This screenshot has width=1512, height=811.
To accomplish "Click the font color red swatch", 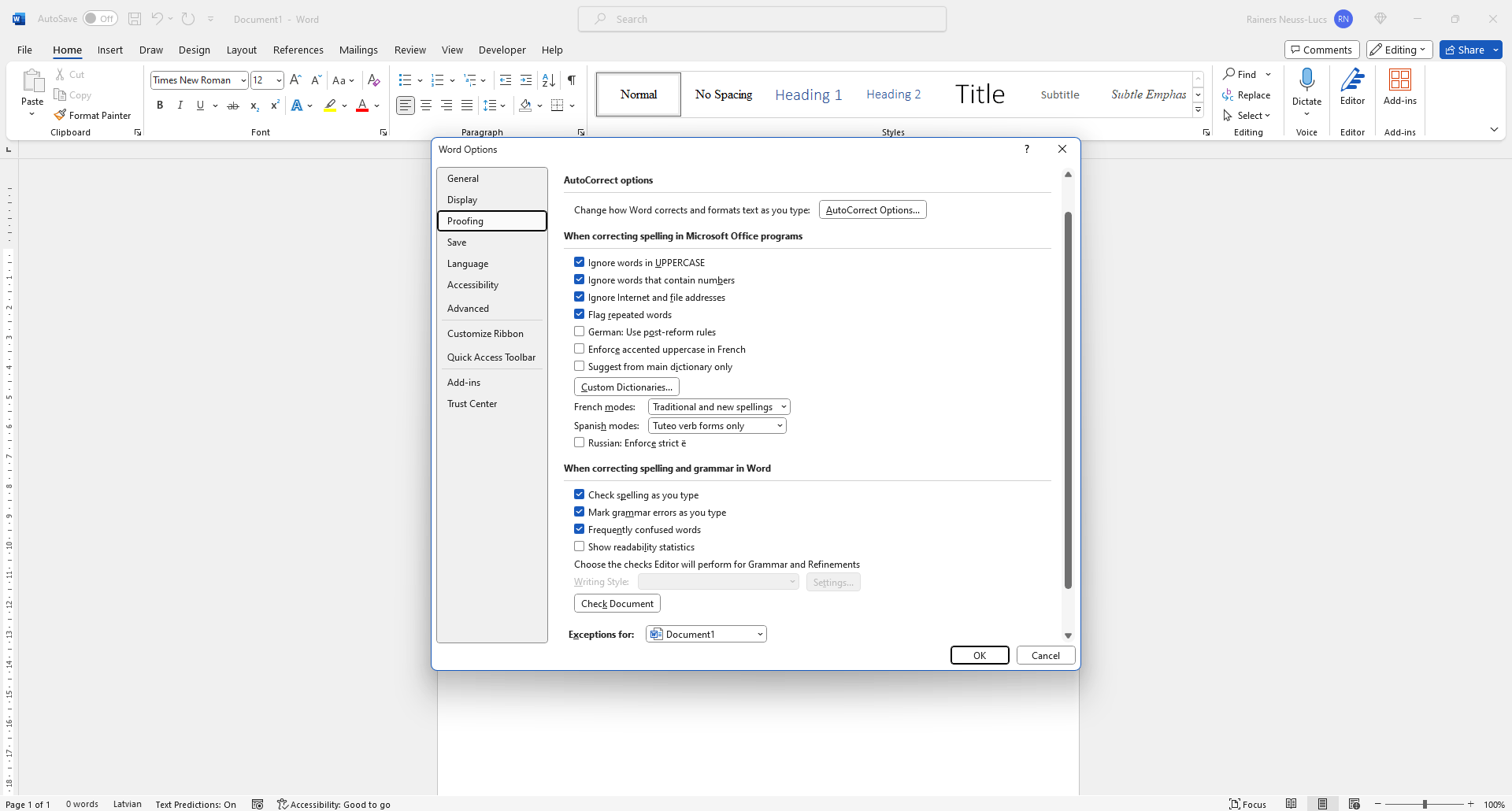I will coord(362,106).
